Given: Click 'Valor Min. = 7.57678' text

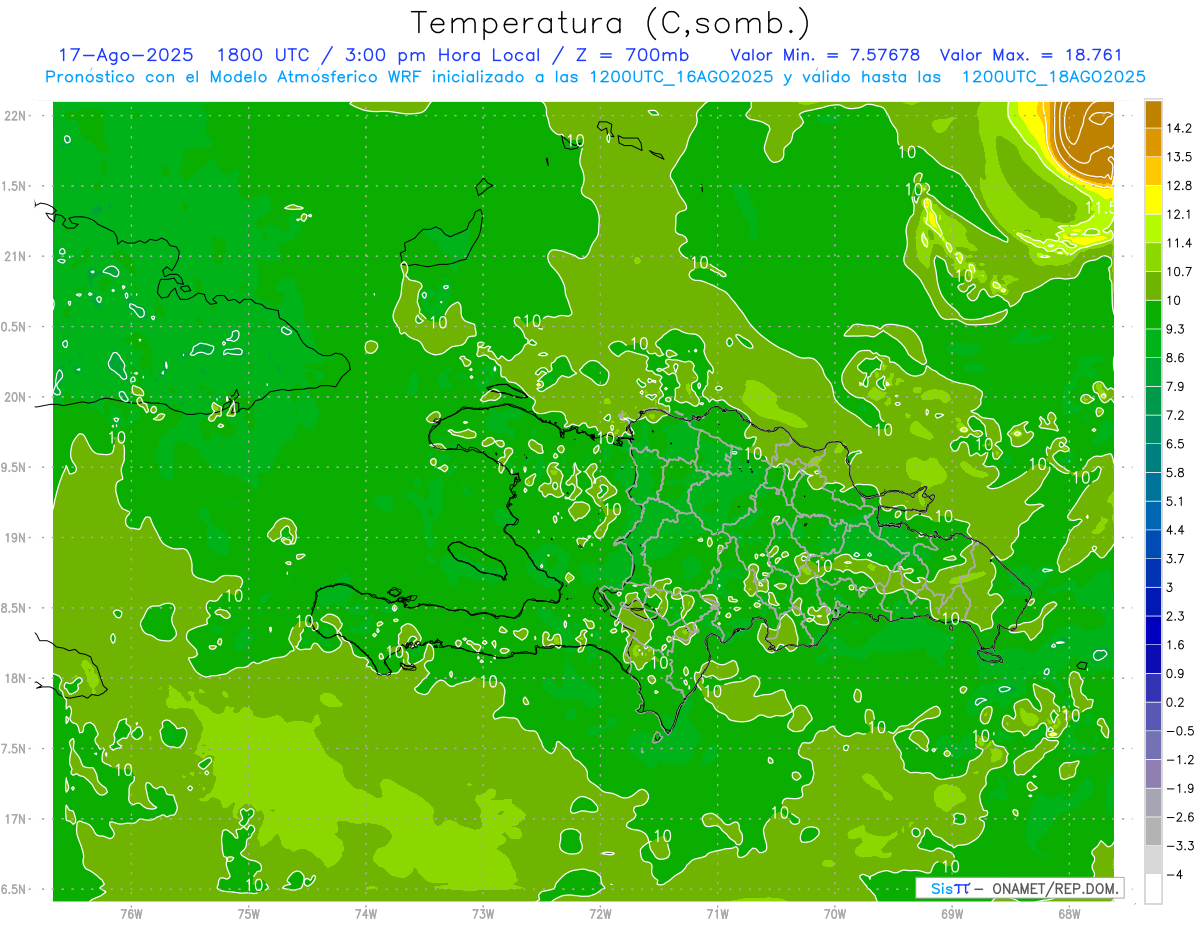Looking at the screenshot, I should [x=825, y=55].
